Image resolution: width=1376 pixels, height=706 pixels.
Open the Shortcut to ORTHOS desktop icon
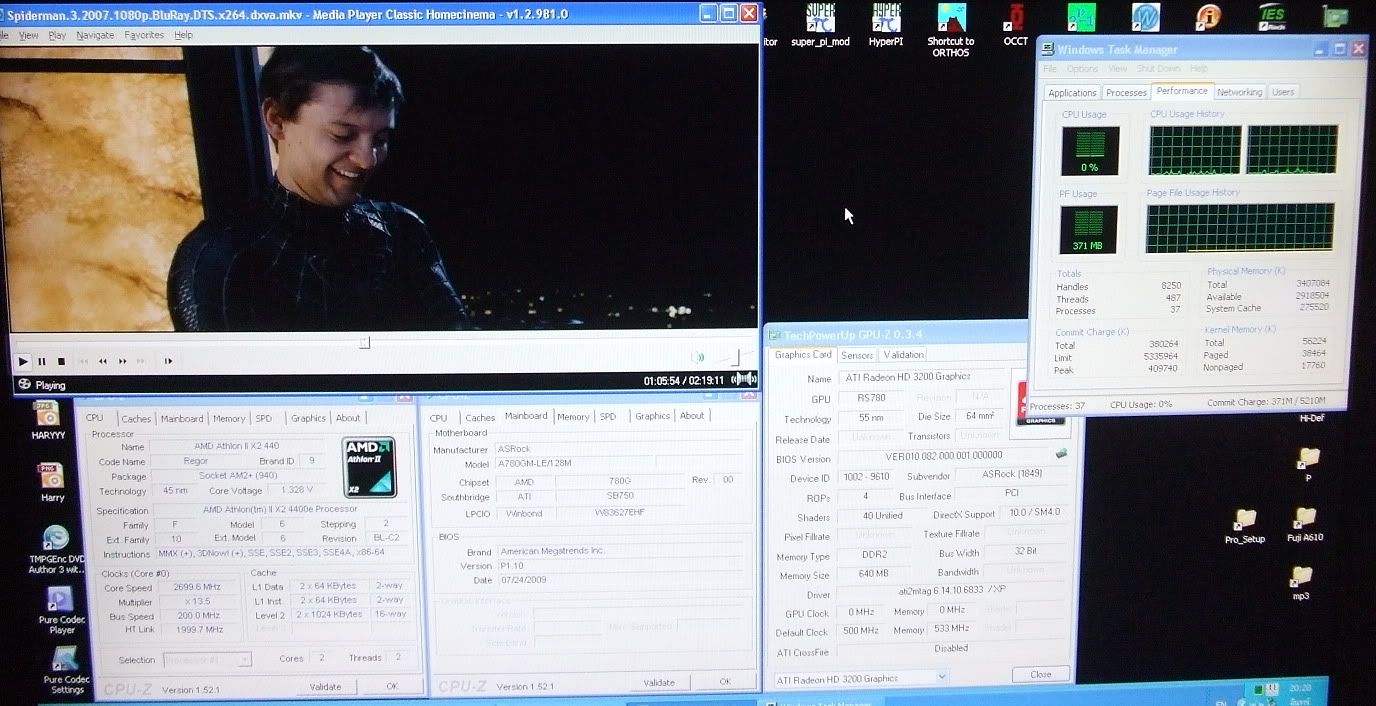tap(951, 30)
